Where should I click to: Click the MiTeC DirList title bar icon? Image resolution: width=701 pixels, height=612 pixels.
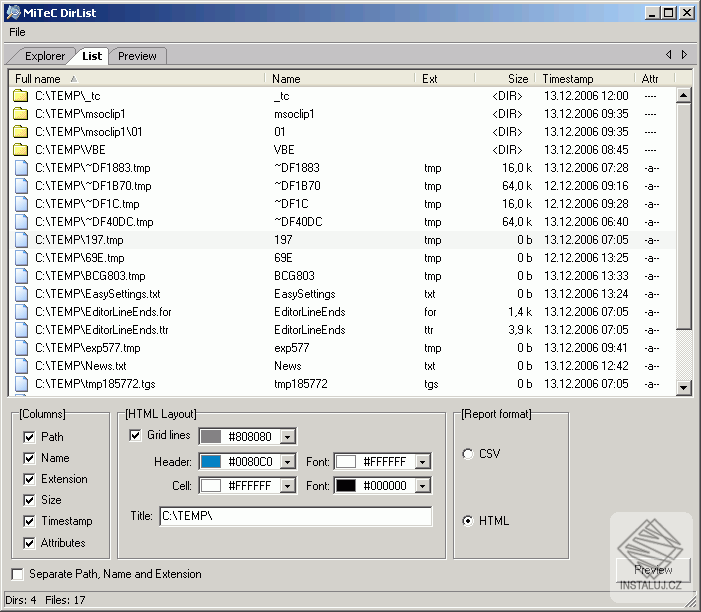[x=12, y=13]
